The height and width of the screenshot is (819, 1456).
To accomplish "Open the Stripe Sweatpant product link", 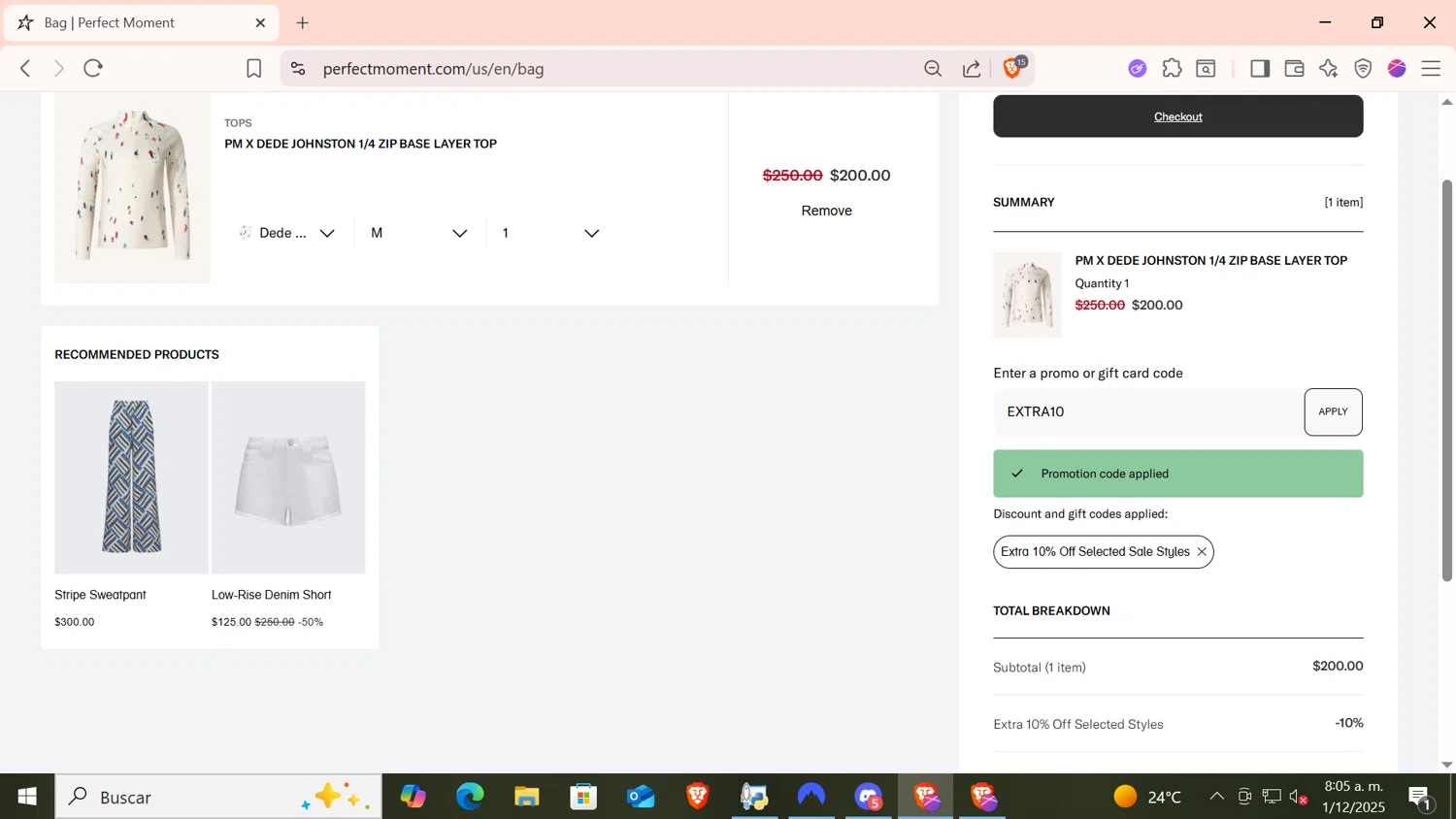I will pos(100,595).
